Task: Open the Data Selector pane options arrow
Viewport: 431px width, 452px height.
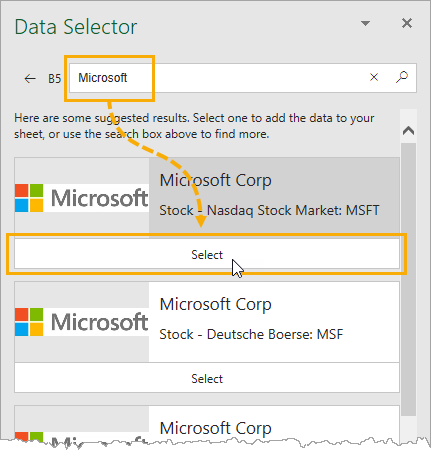Action: point(365,23)
